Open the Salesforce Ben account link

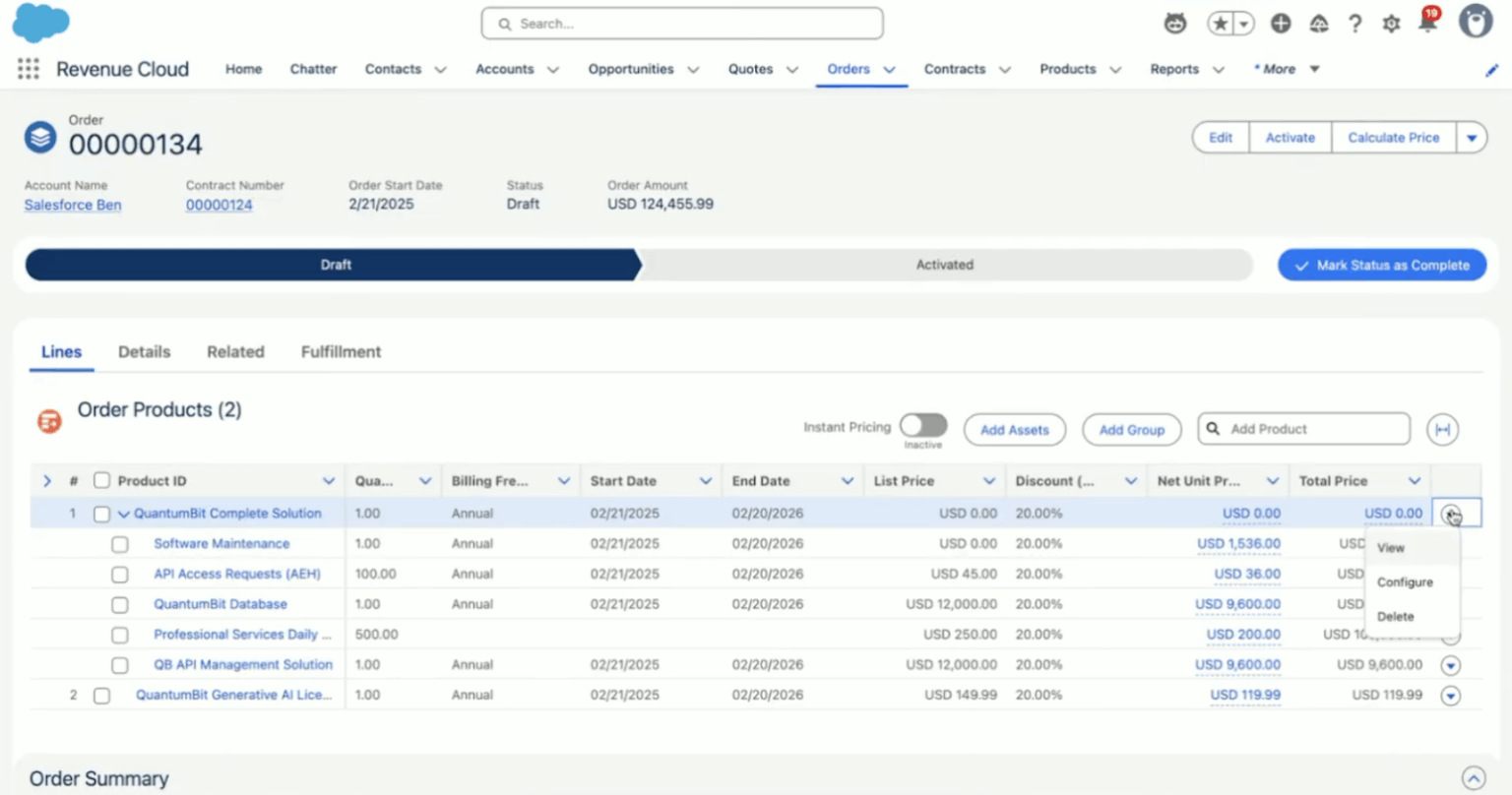click(73, 205)
